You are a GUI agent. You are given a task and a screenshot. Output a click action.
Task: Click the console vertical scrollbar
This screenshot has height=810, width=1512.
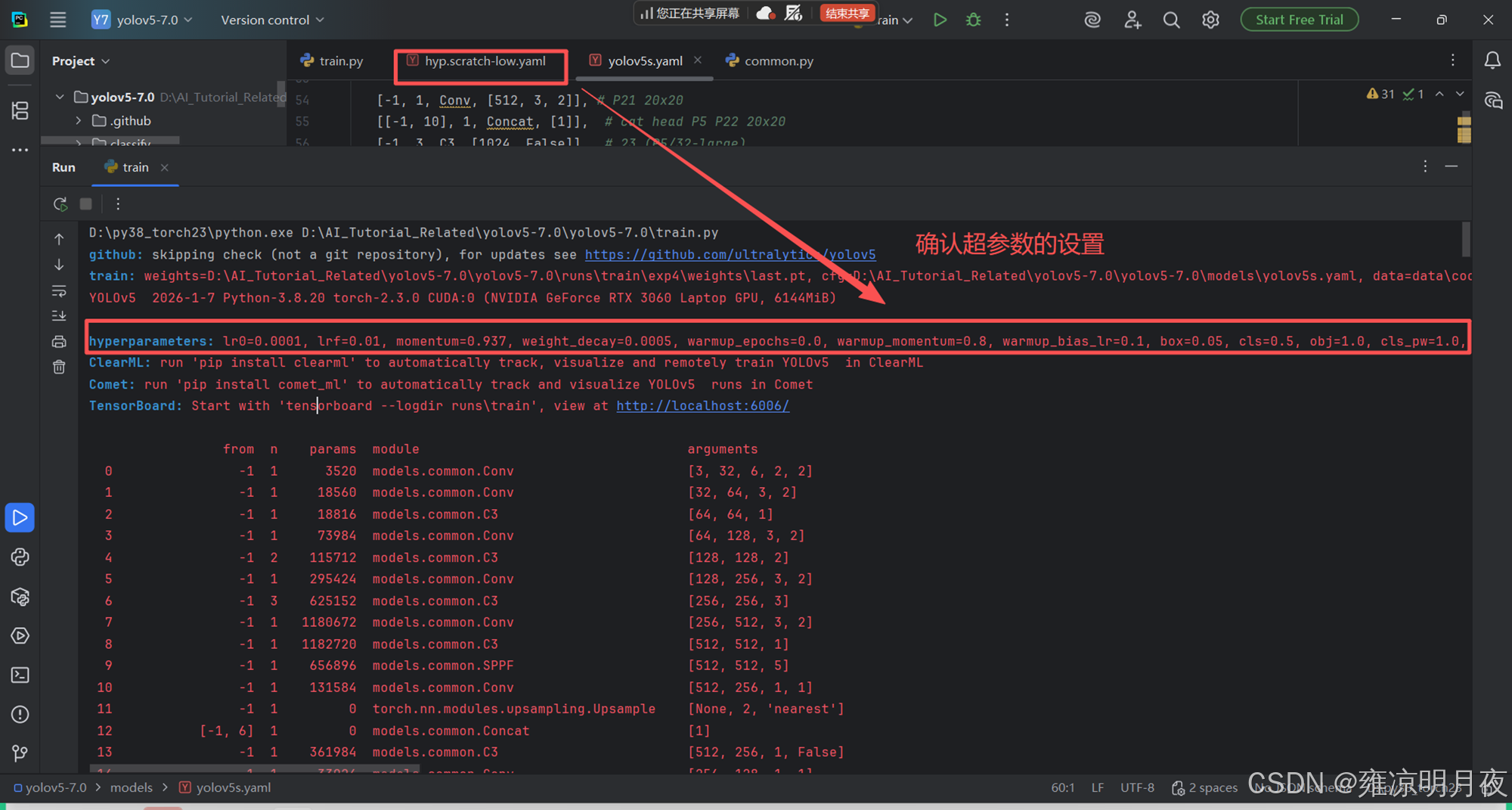pos(1466,239)
